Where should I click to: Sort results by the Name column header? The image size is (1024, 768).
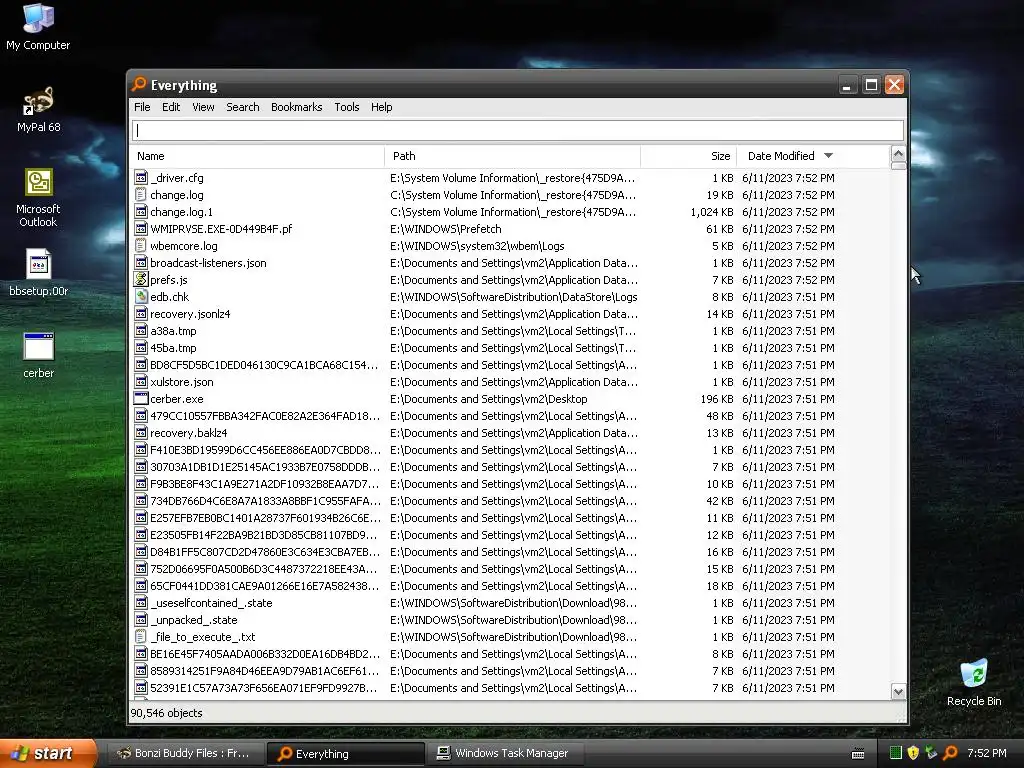tap(258, 156)
